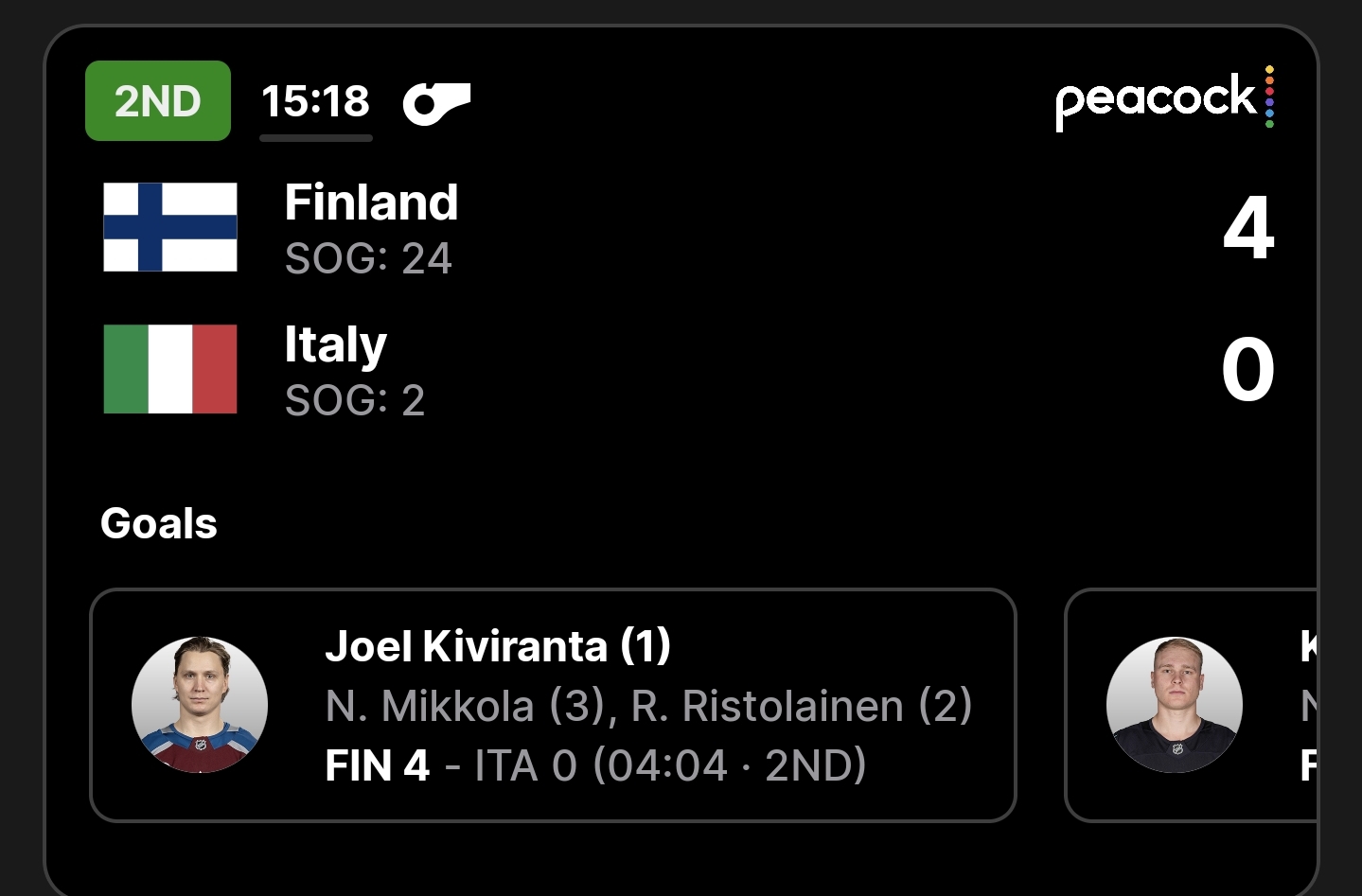Viewport: 1362px width, 896px height.
Task: Click Finland's SOG: 24 stat
Action: (x=368, y=258)
